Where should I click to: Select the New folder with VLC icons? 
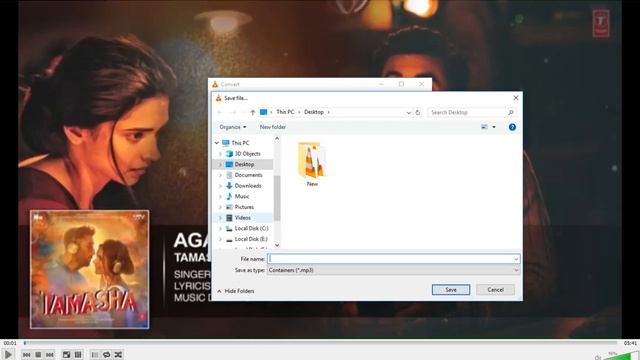(312, 164)
